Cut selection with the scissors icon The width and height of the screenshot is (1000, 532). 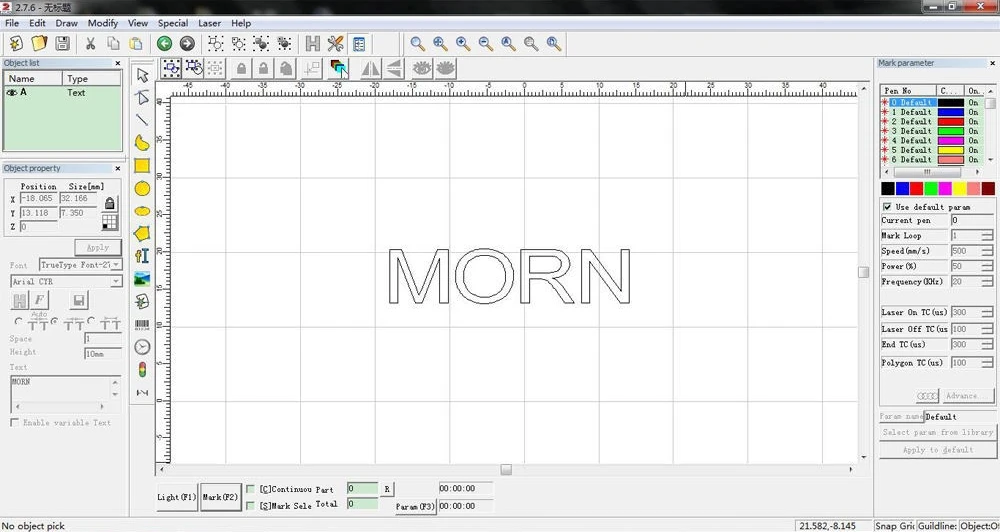pos(91,43)
